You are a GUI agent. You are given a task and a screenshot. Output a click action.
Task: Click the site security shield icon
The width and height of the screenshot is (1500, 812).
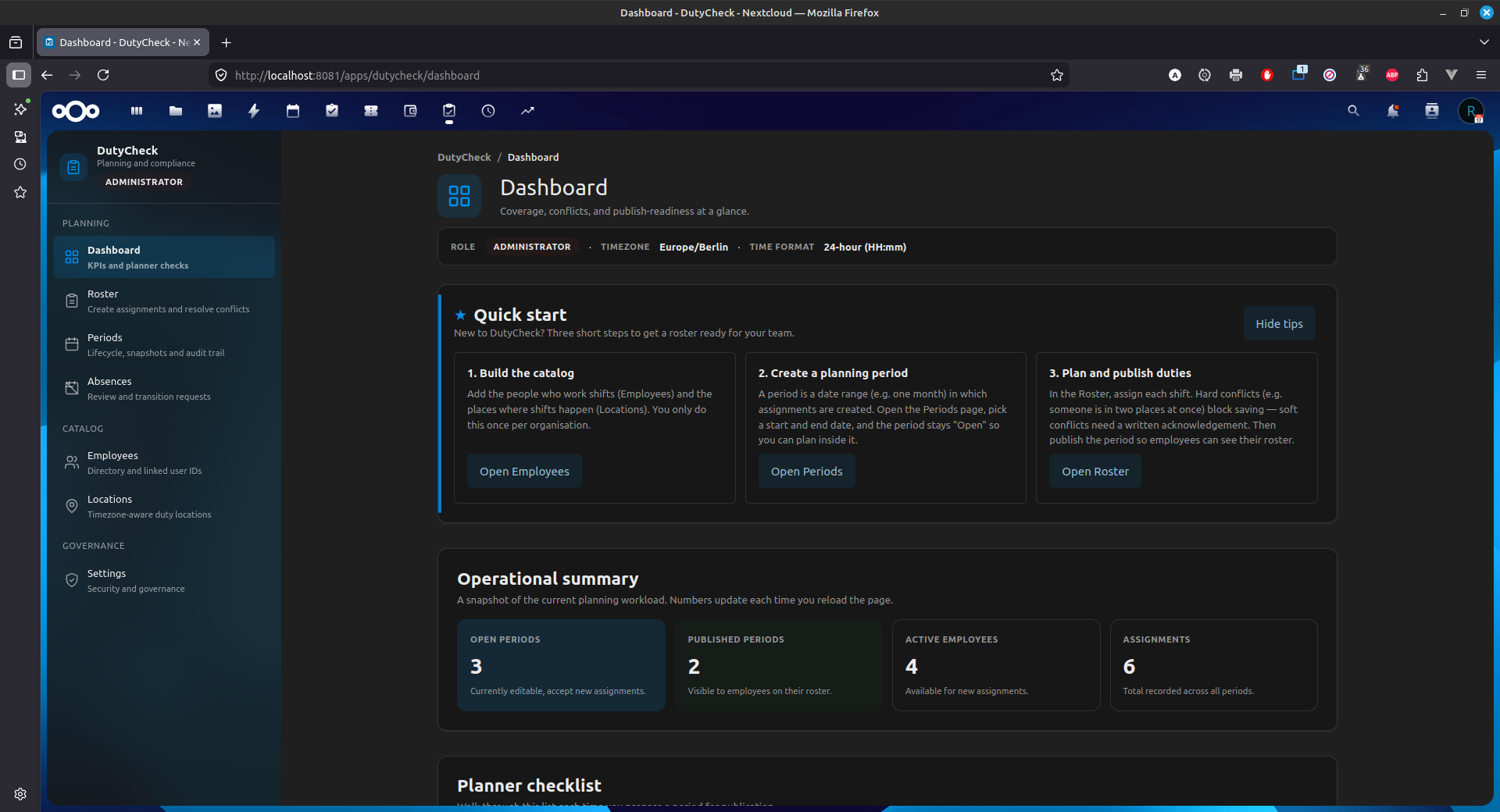[221, 75]
